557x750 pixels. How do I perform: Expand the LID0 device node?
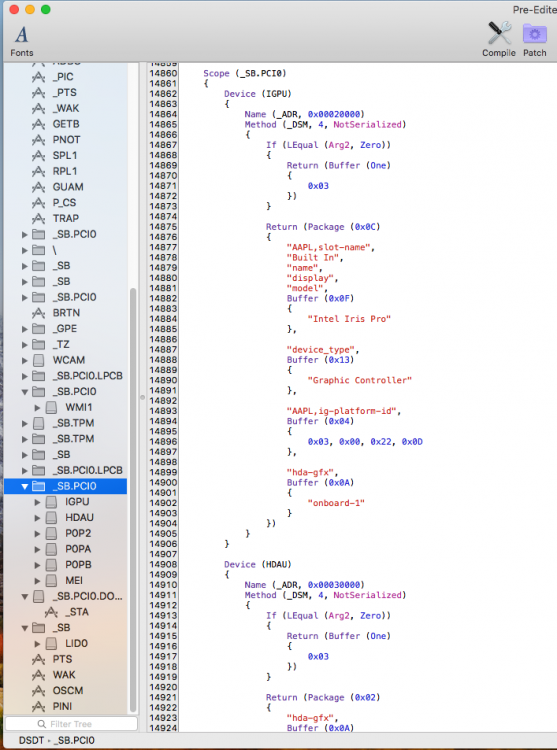click(37, 644)
